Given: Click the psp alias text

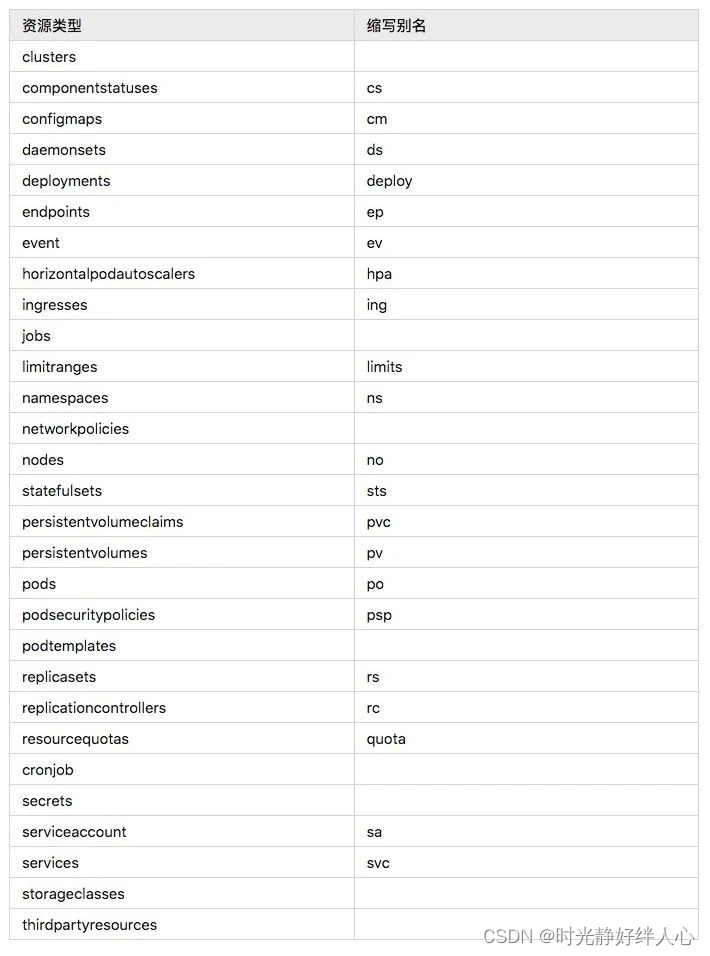Looking at the screenshot, I should [x=379, y=615].
